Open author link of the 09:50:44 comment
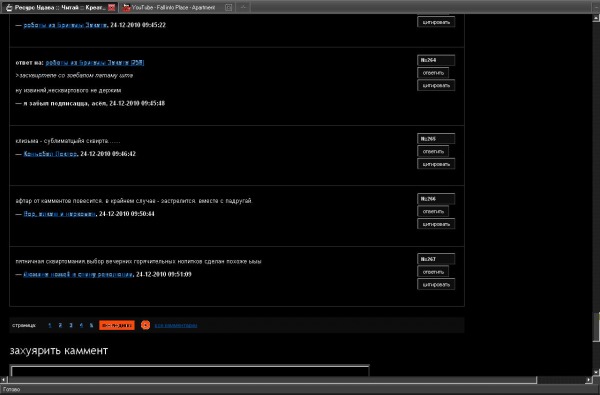This screenshot has height=395, width=600. click(59, 214)
